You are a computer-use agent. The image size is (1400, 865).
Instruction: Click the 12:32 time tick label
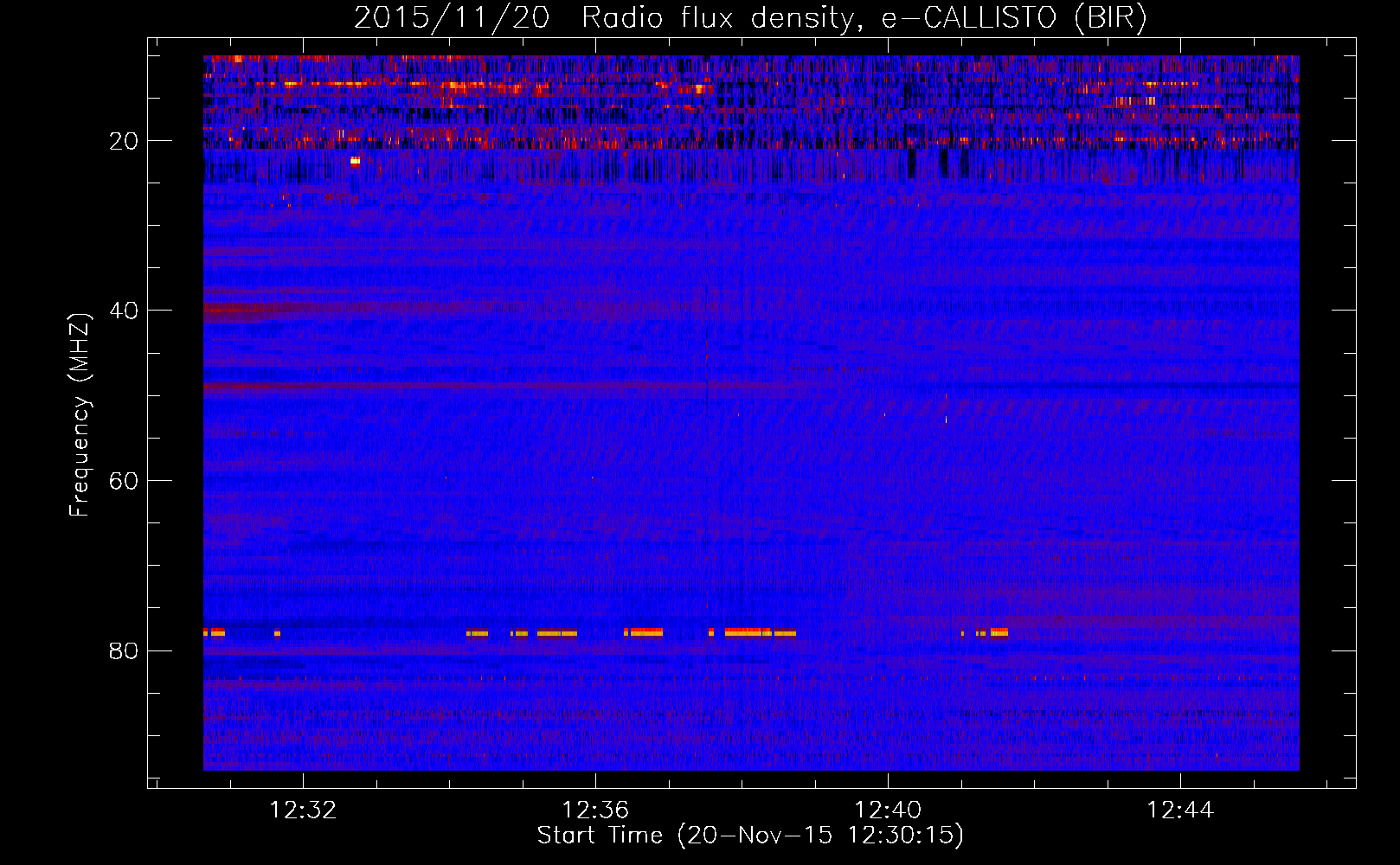click(303, 811)
